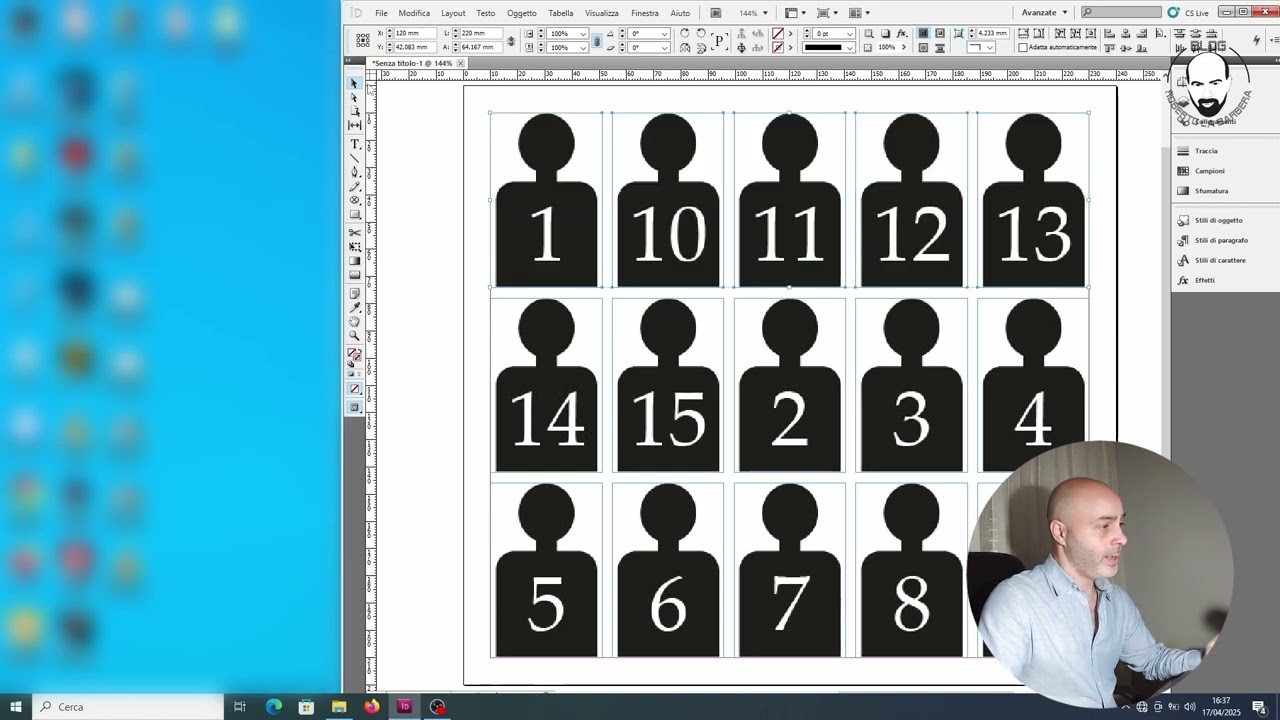Rotate selection 90° counterclockwise
The height and width of the screenshot is (720, 1280).
click(x=701, y=33)
